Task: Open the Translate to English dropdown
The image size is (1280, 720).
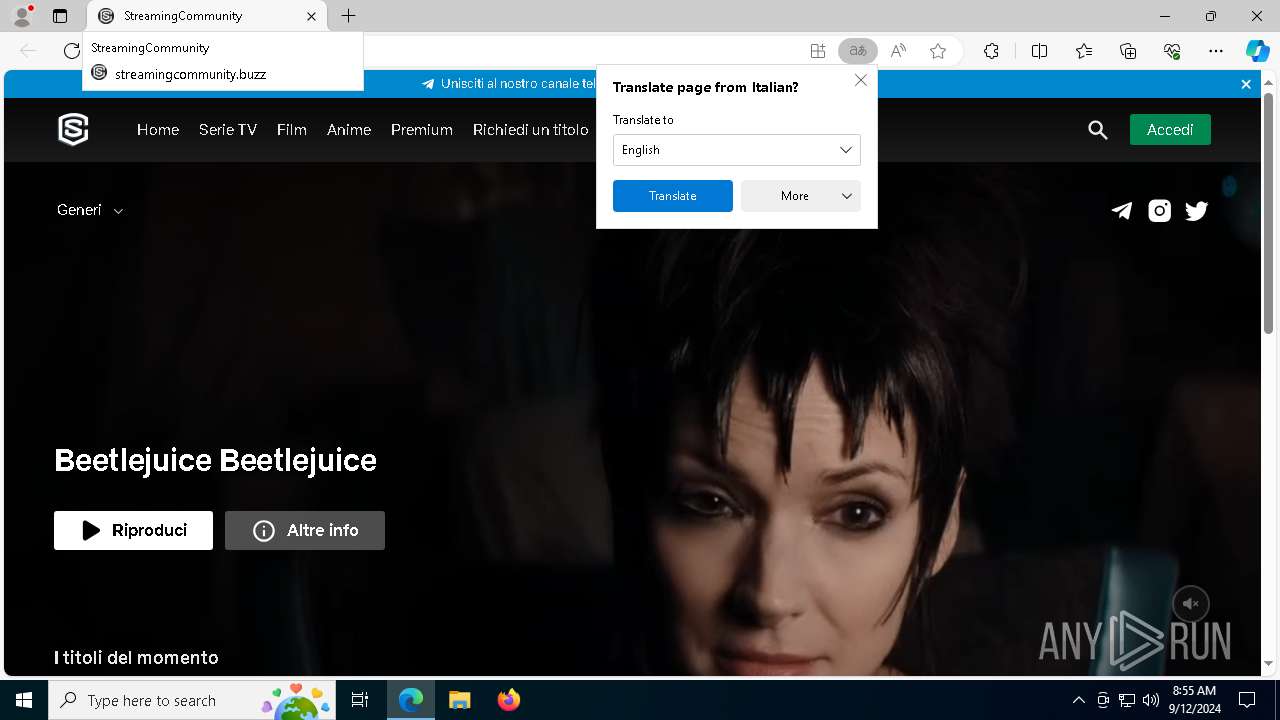Action: [737, 150]
